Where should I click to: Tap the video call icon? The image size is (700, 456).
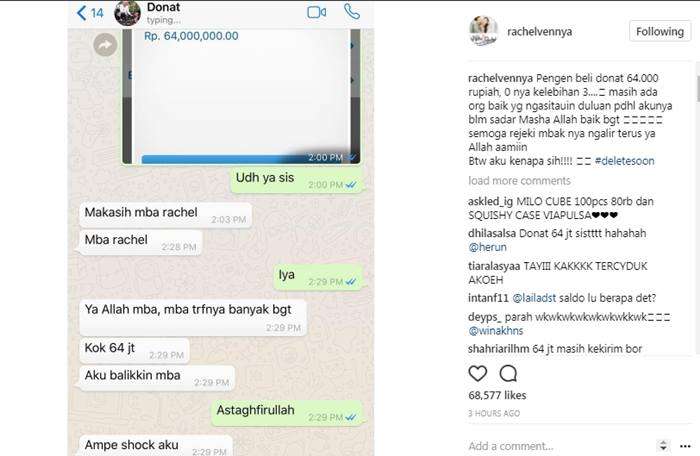317,12
